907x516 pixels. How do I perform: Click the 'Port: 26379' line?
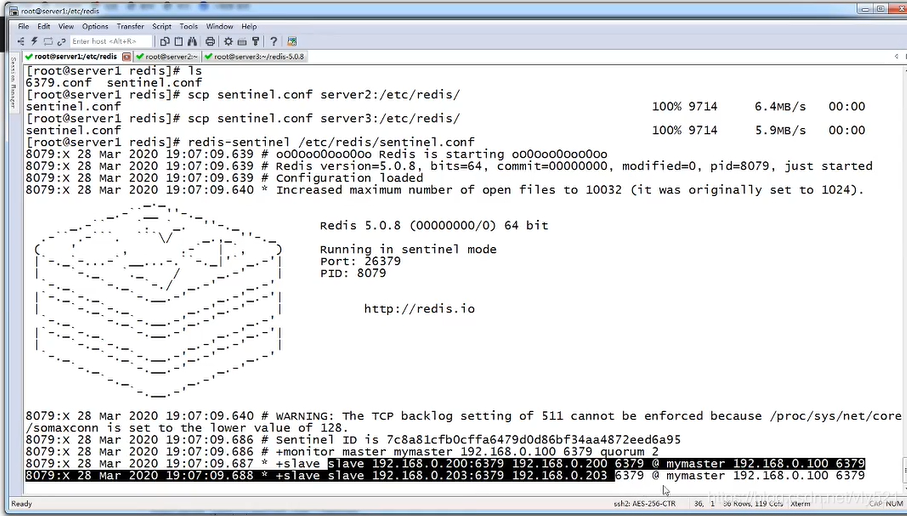tap(360, 261)
